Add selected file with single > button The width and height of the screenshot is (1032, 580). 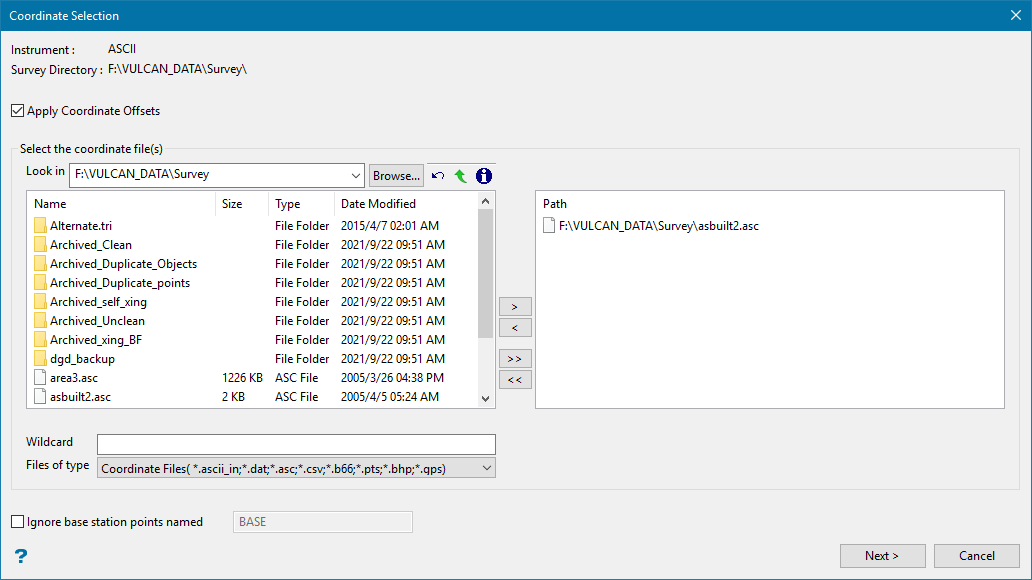(515, 306)
